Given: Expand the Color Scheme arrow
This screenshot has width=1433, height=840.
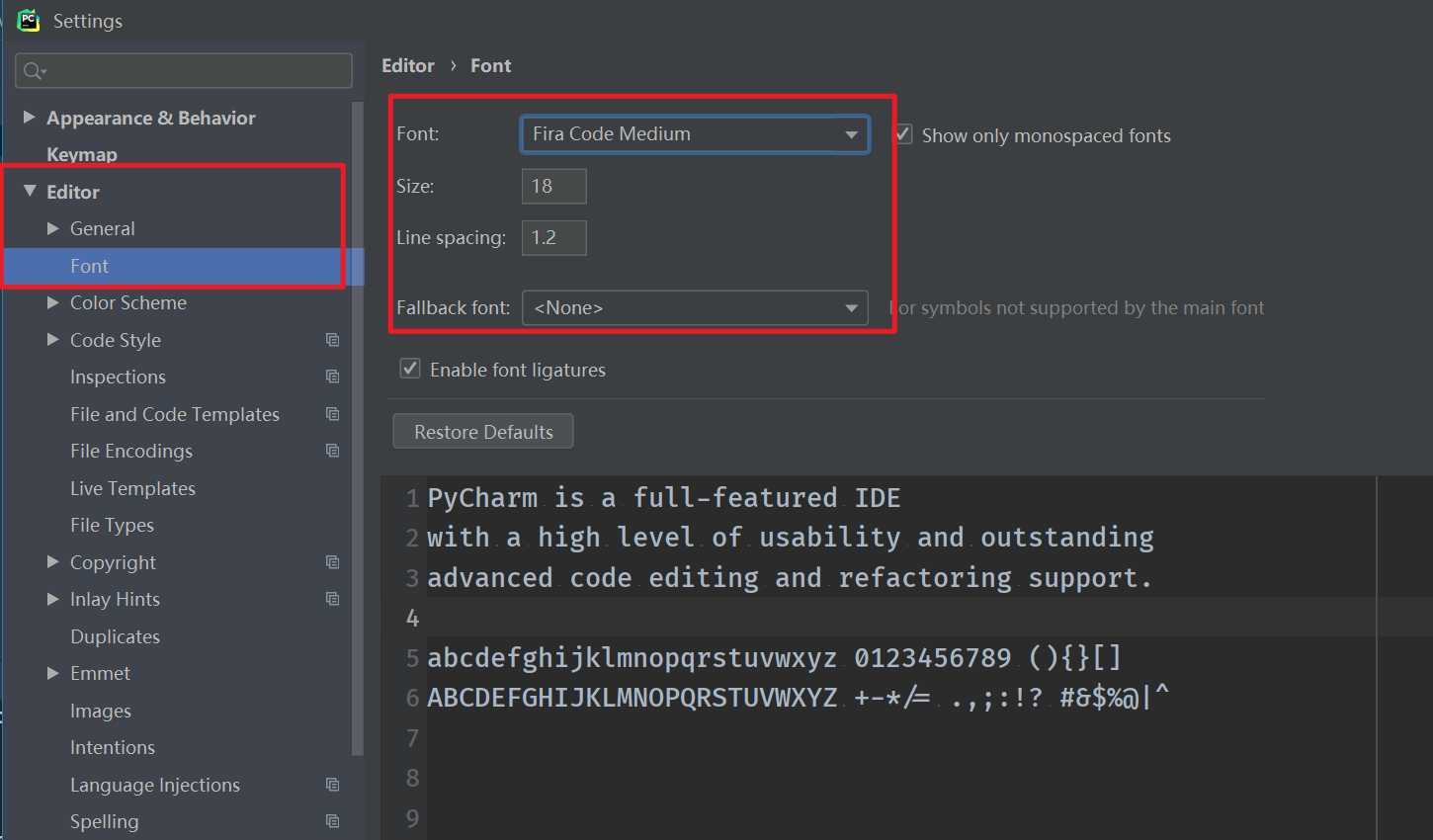Looking at the screenshot, I should 53,302.
